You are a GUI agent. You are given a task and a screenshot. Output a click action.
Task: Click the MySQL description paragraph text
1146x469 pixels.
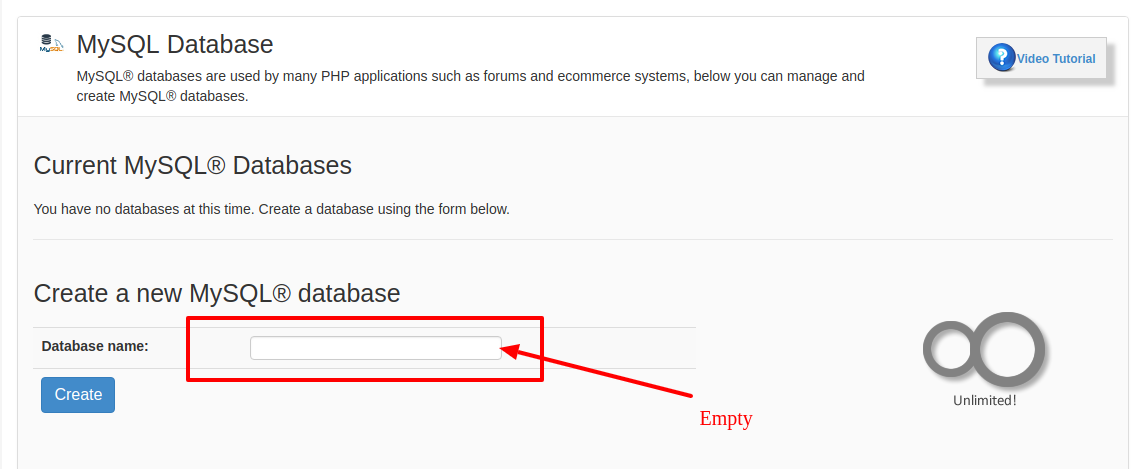tap(471, 86)
